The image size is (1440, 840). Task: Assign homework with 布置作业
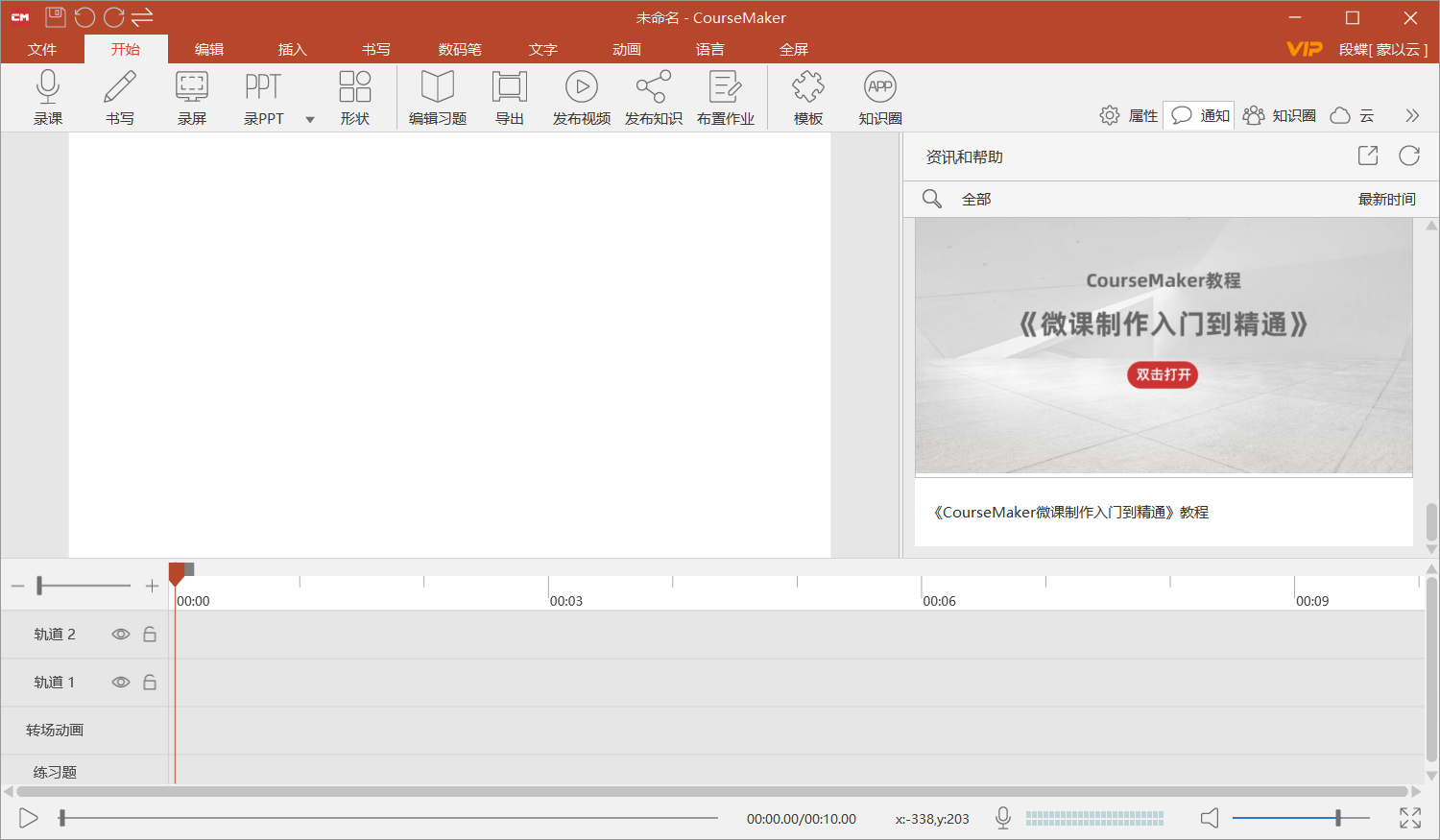pos(726,97)
